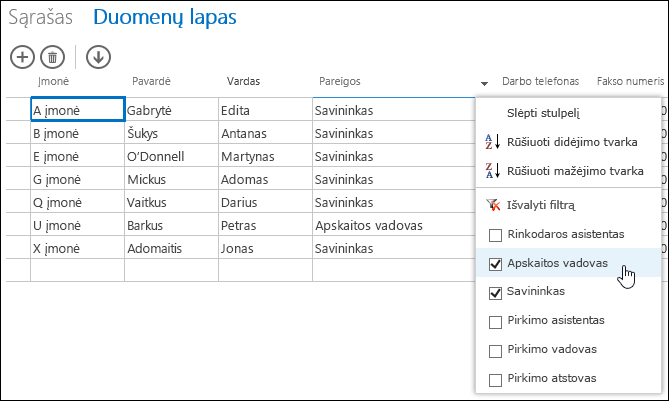Select the Adomas first name cell
This screenshot has height=401, width=669.
tap(265, 178)
